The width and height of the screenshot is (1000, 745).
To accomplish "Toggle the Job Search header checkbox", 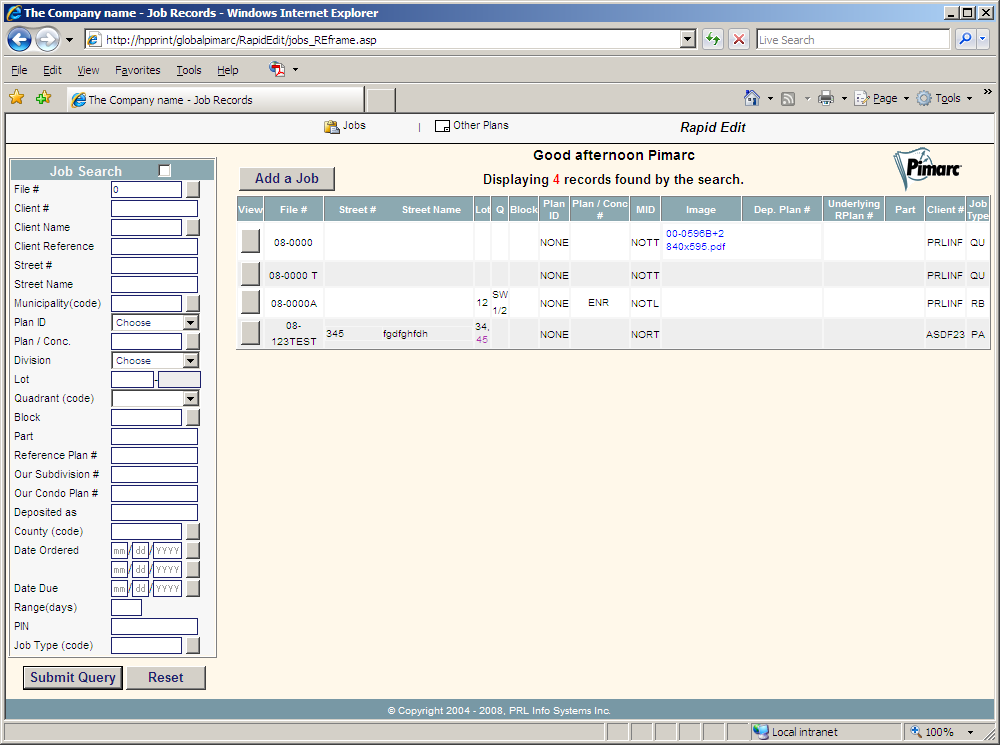I will point(165,170).
